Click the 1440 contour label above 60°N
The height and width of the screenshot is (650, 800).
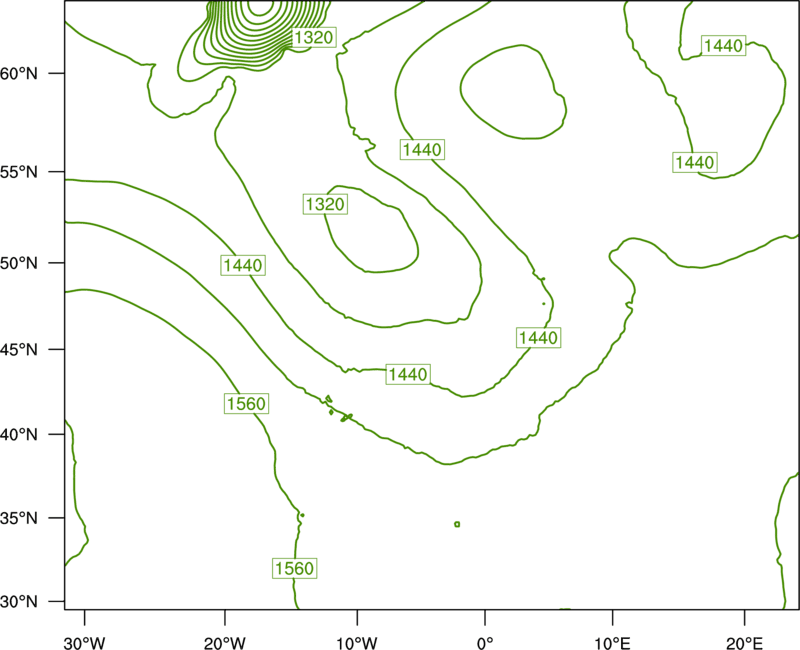tap(723, 46)
